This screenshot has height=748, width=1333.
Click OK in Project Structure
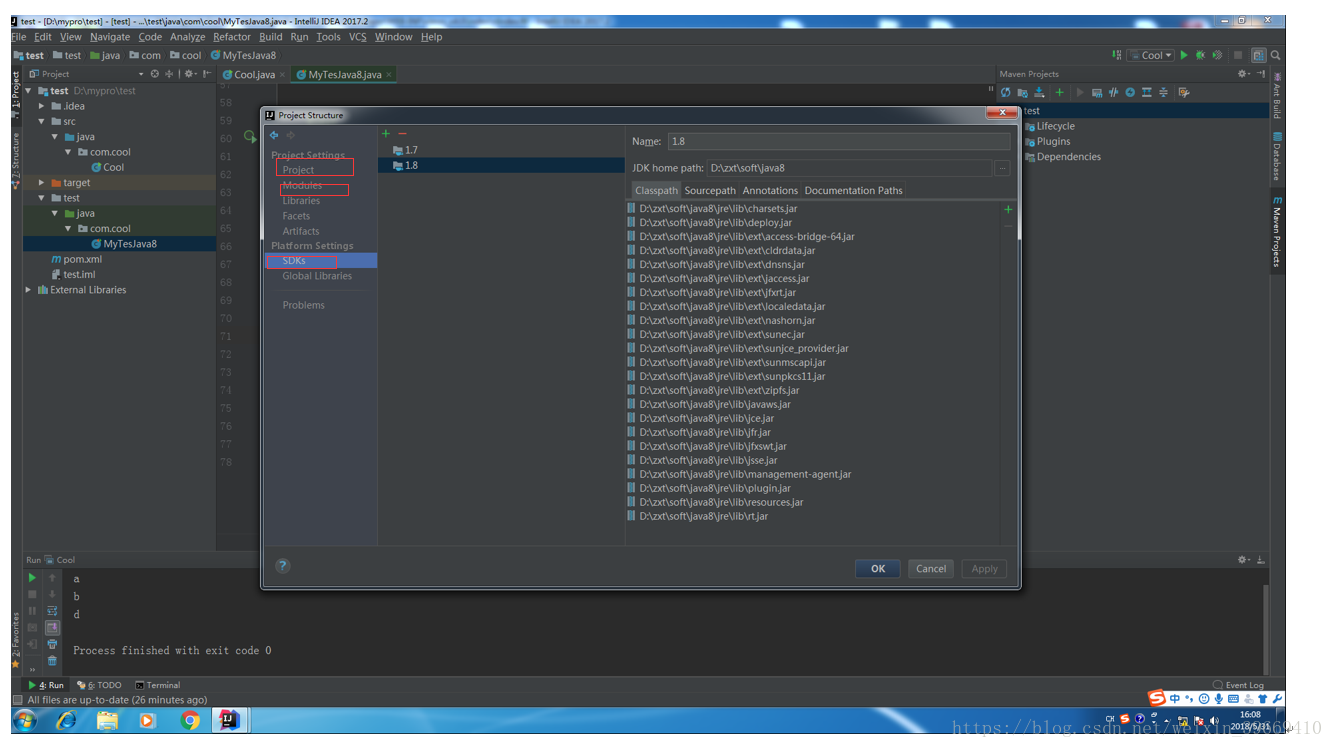878,568
